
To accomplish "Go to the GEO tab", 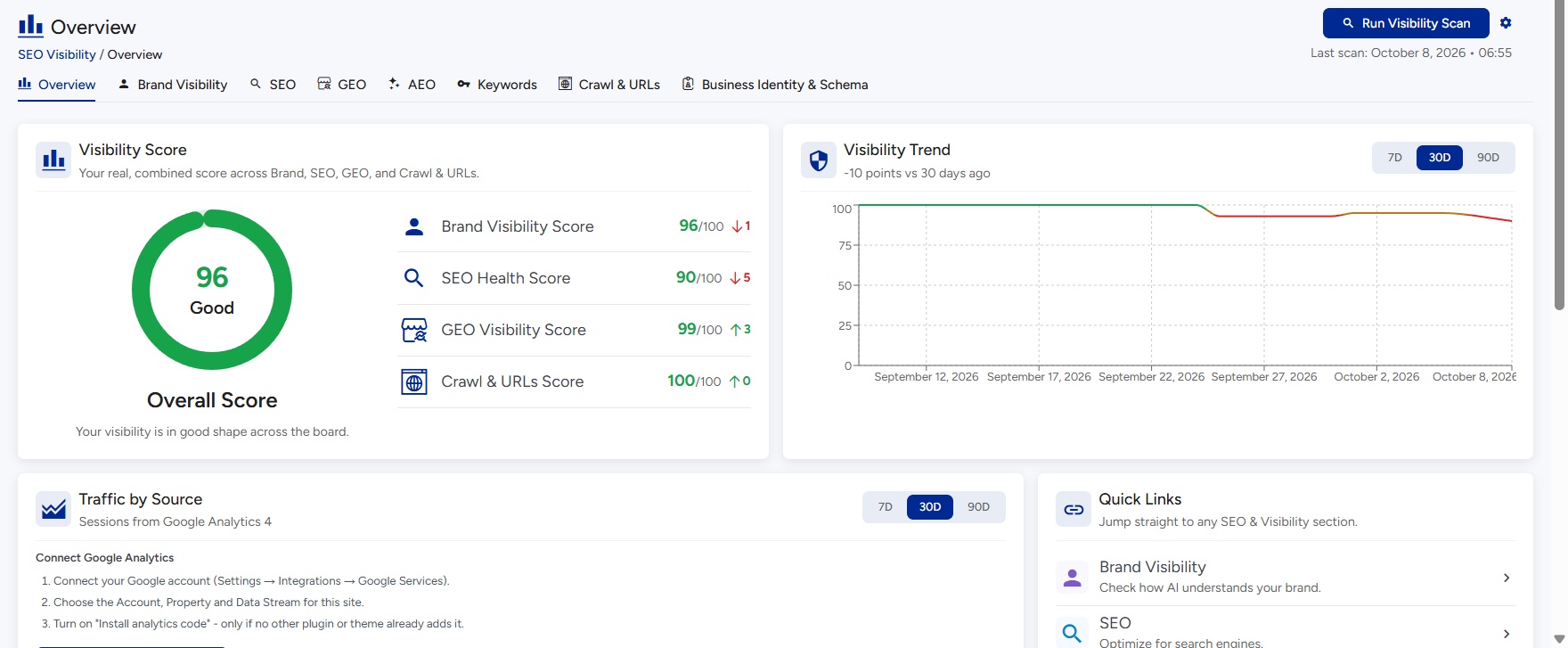I will [x=342, y=85].
